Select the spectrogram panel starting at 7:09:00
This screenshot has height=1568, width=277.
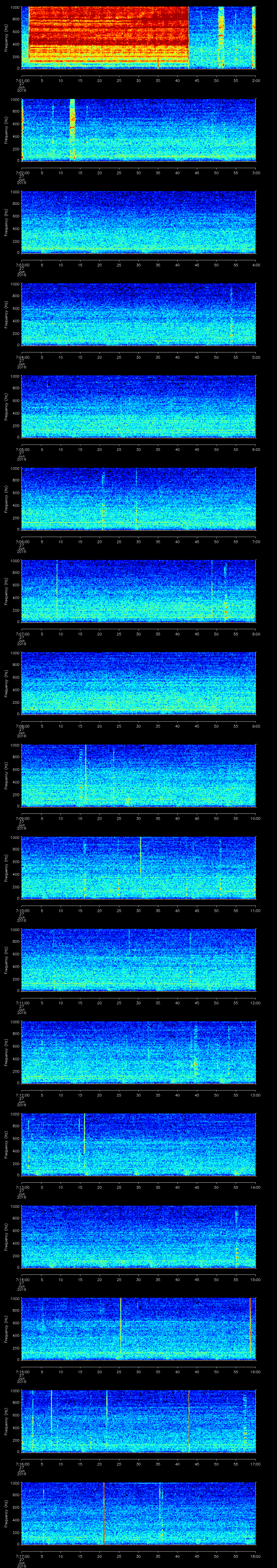[139, 775]
